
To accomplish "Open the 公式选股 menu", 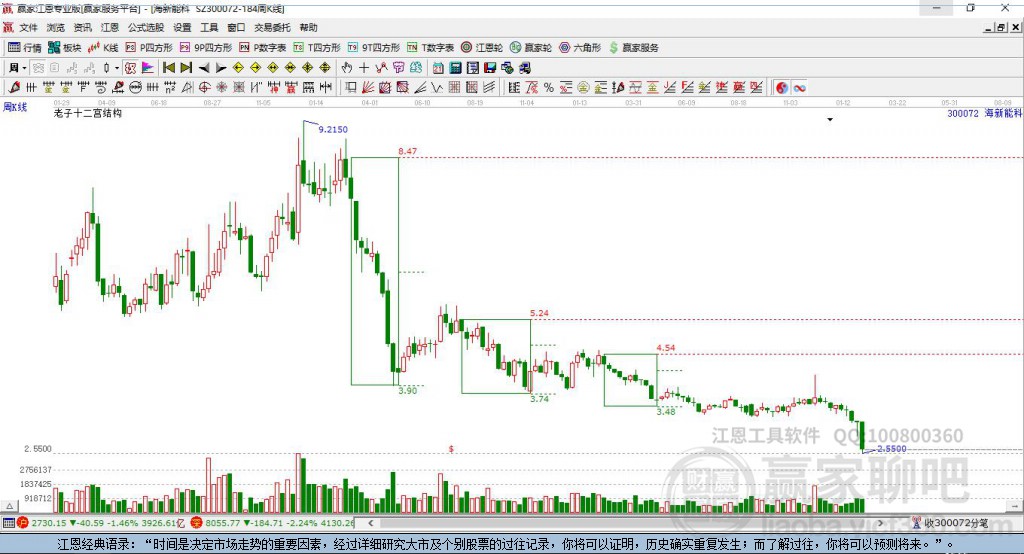I will coord(146,27).
